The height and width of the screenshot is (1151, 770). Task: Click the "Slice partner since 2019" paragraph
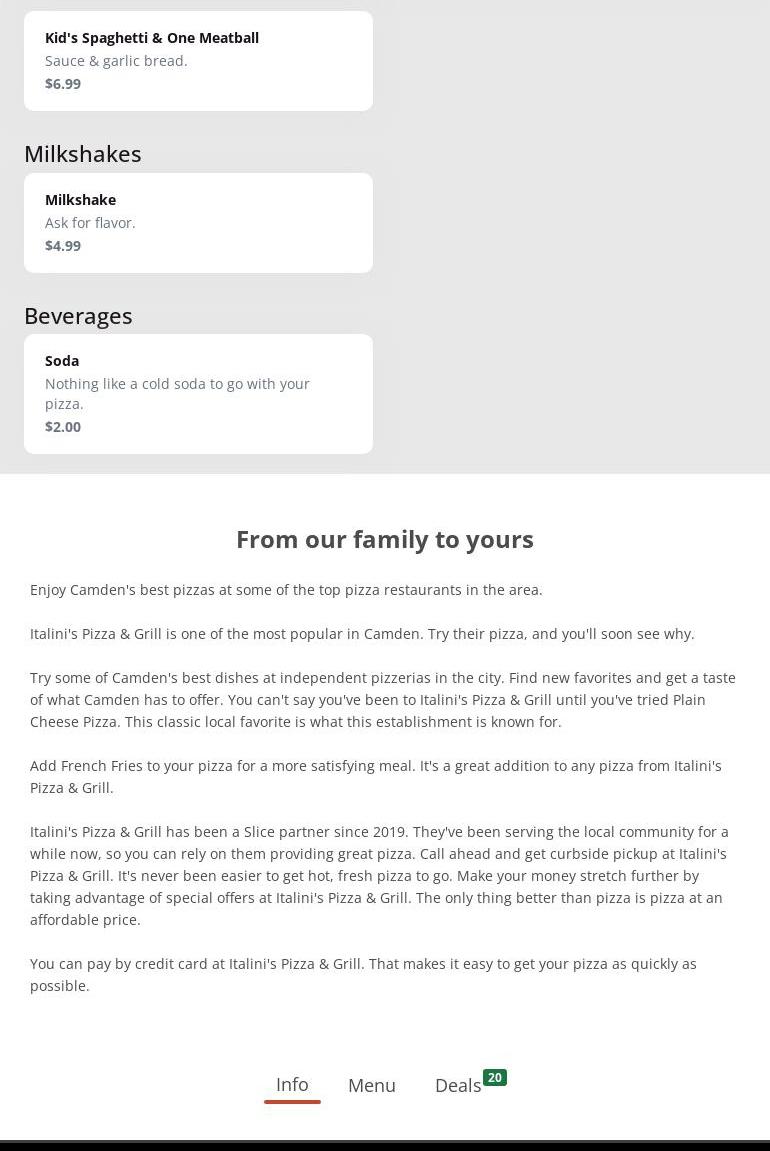point(379,876)
